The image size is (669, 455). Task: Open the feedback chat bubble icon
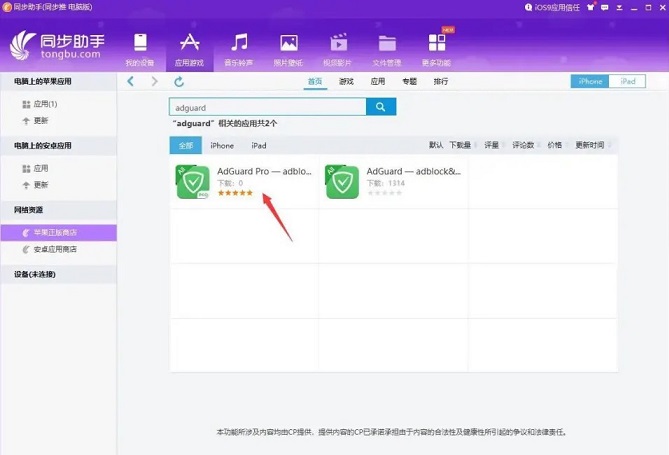pyautogui.click(x=605, y=7)
